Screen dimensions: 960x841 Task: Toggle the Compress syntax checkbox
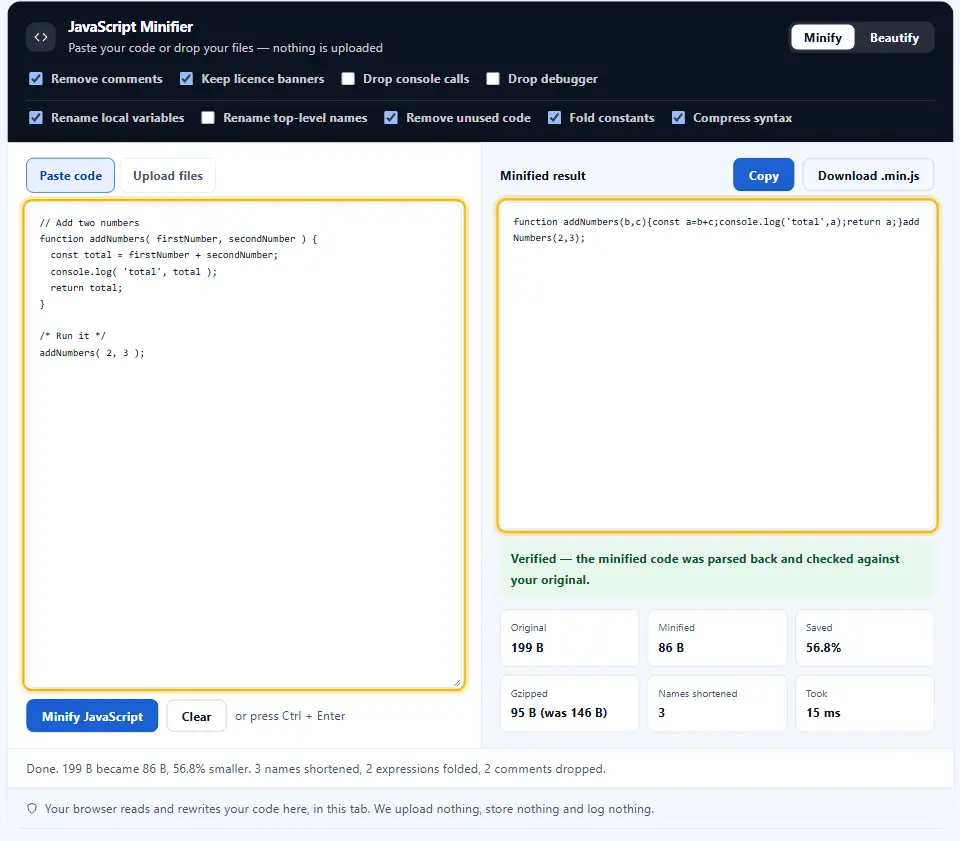678,118
